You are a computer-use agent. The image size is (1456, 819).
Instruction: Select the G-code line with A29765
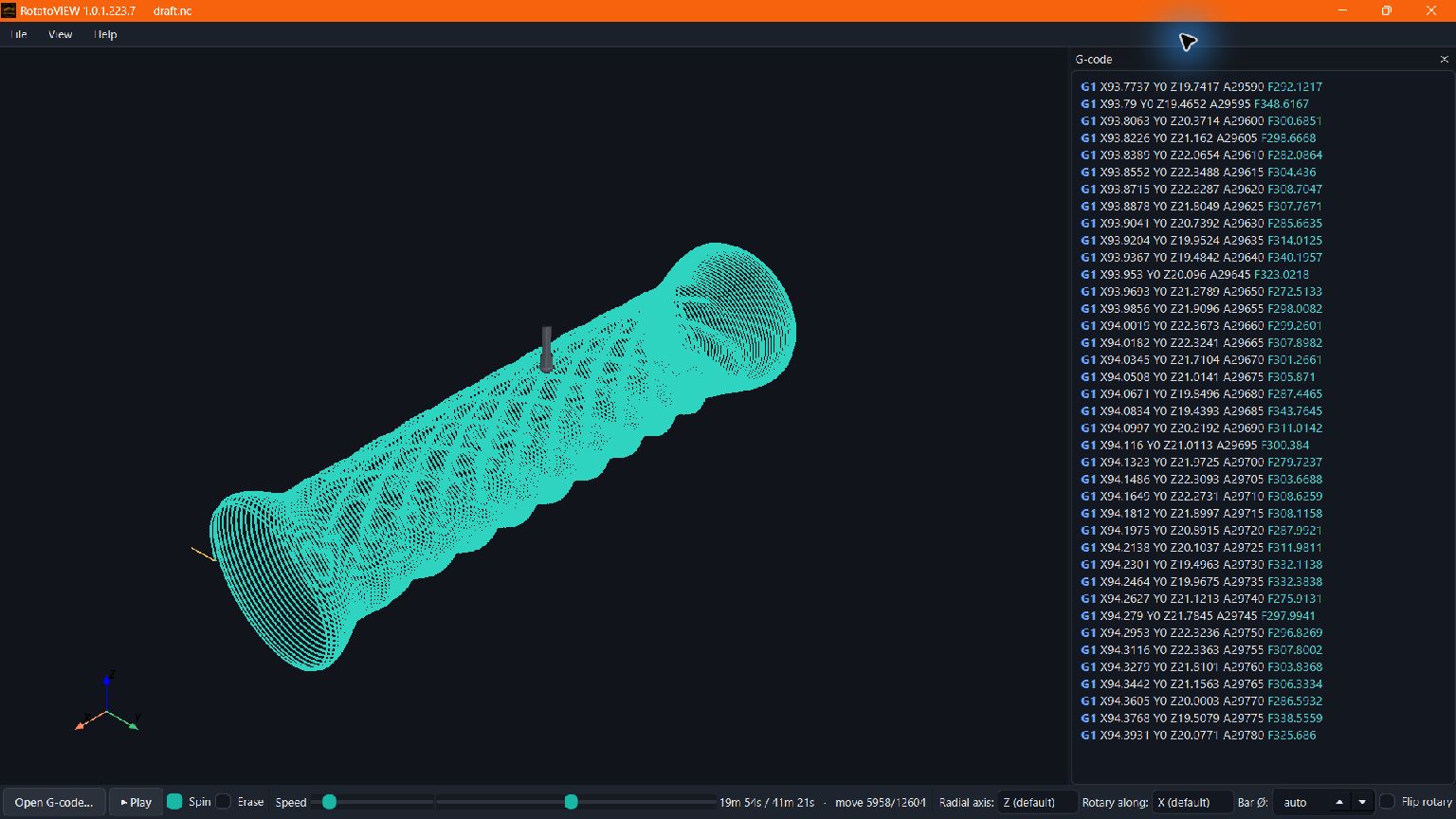(1201, 683)
